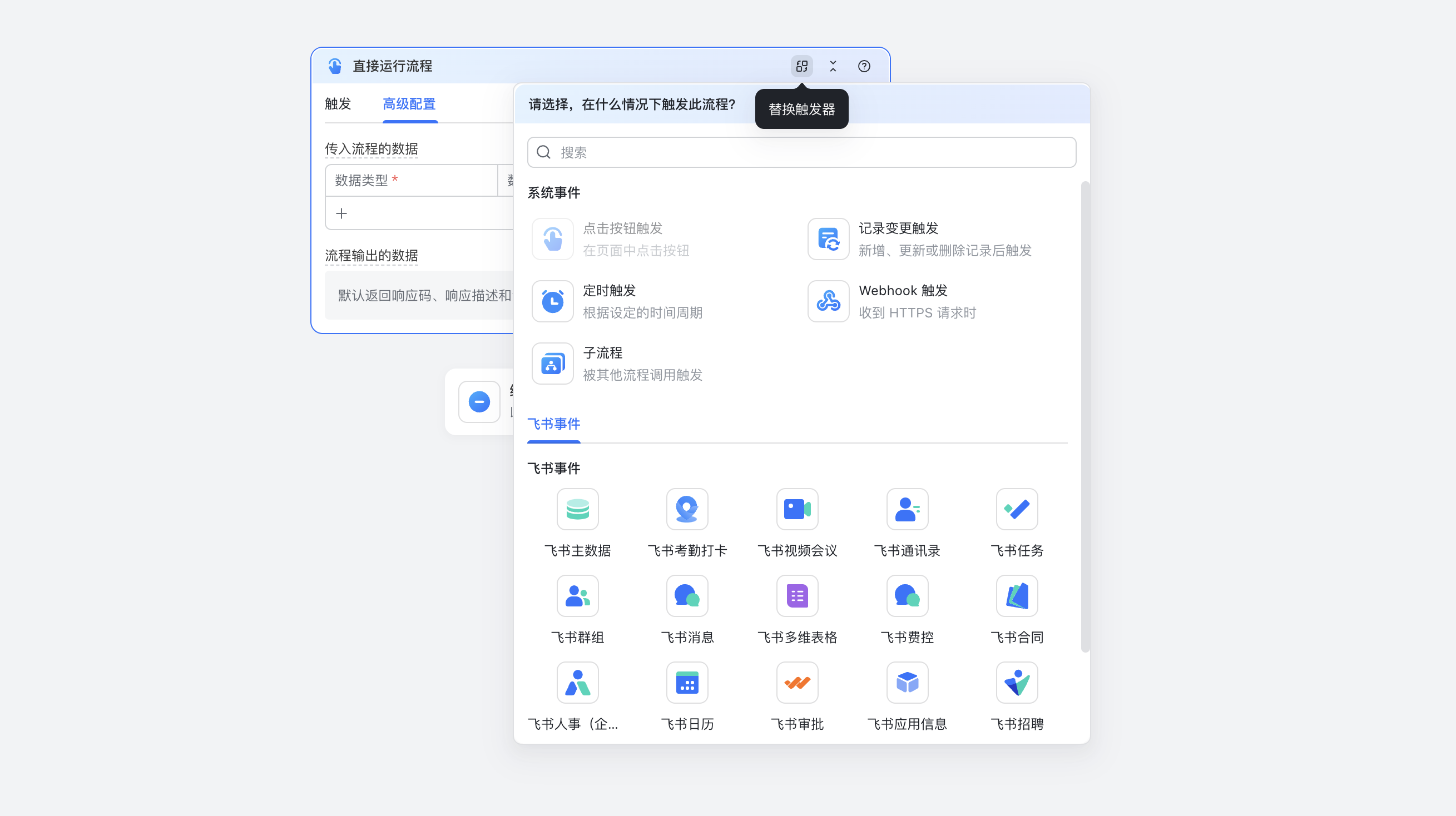Pick the 子流程 trigger icon

click(x=552, y=364)
